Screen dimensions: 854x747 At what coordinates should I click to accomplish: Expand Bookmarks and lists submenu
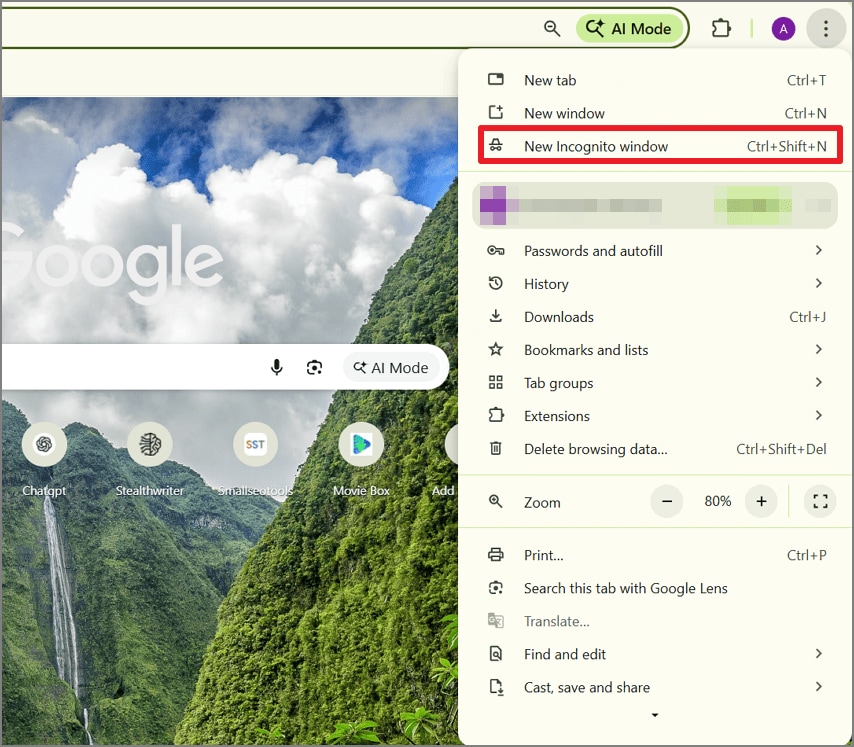coord(656,350)
